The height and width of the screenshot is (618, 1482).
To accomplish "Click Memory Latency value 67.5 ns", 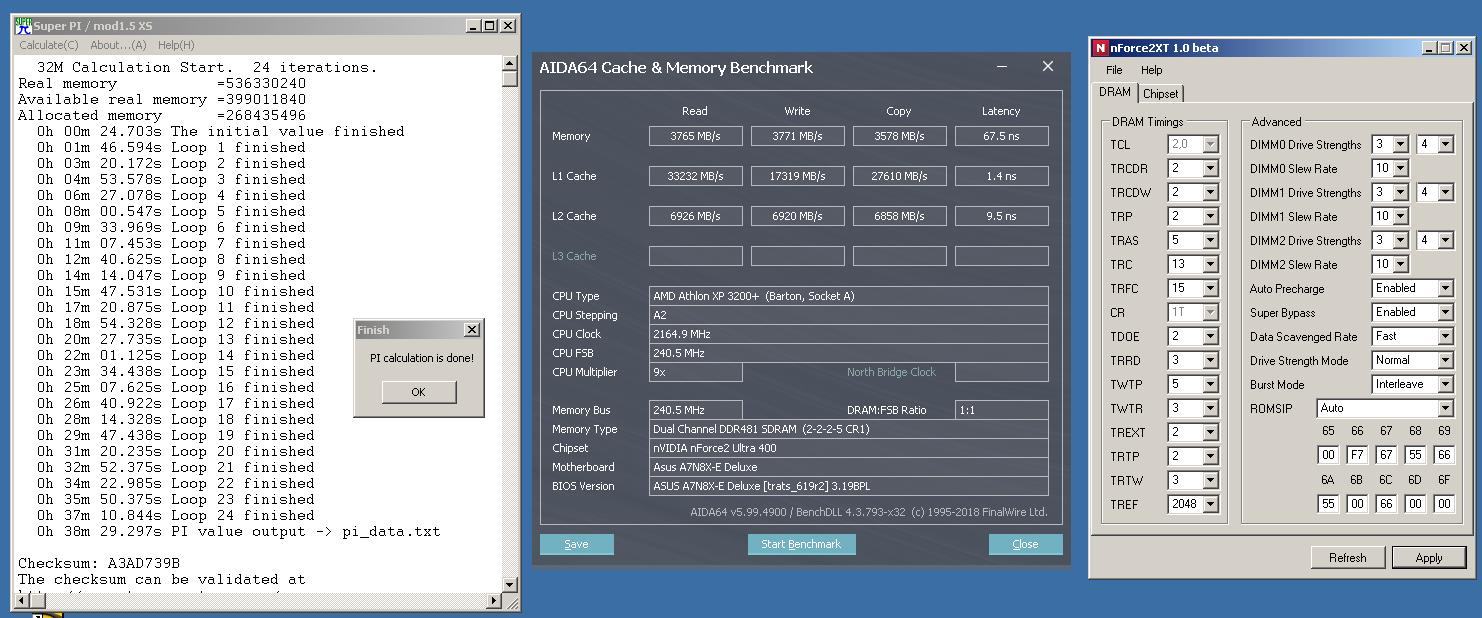I will pyautogui.click(x=1001, y=136).
